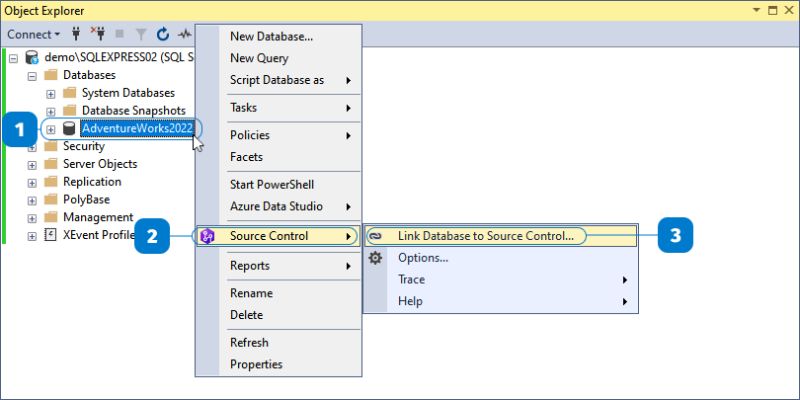The height and width of the screenshot is (400, 800).
Task: Open the Reports submenu
Action: pos(279,266)
